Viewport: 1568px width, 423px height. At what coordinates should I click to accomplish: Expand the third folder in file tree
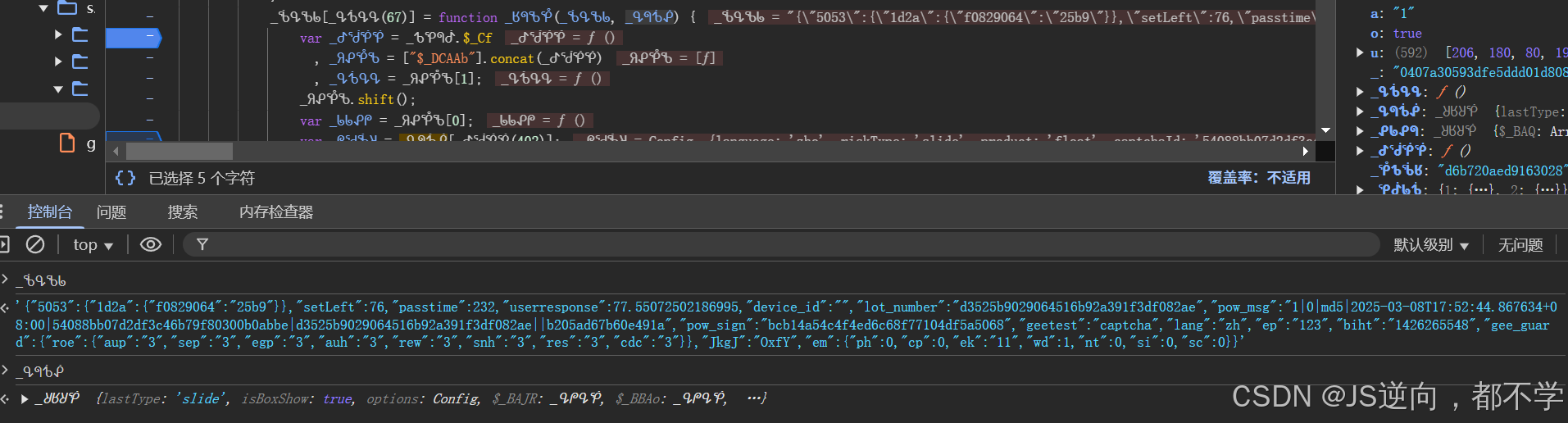[x=58, y=61]
